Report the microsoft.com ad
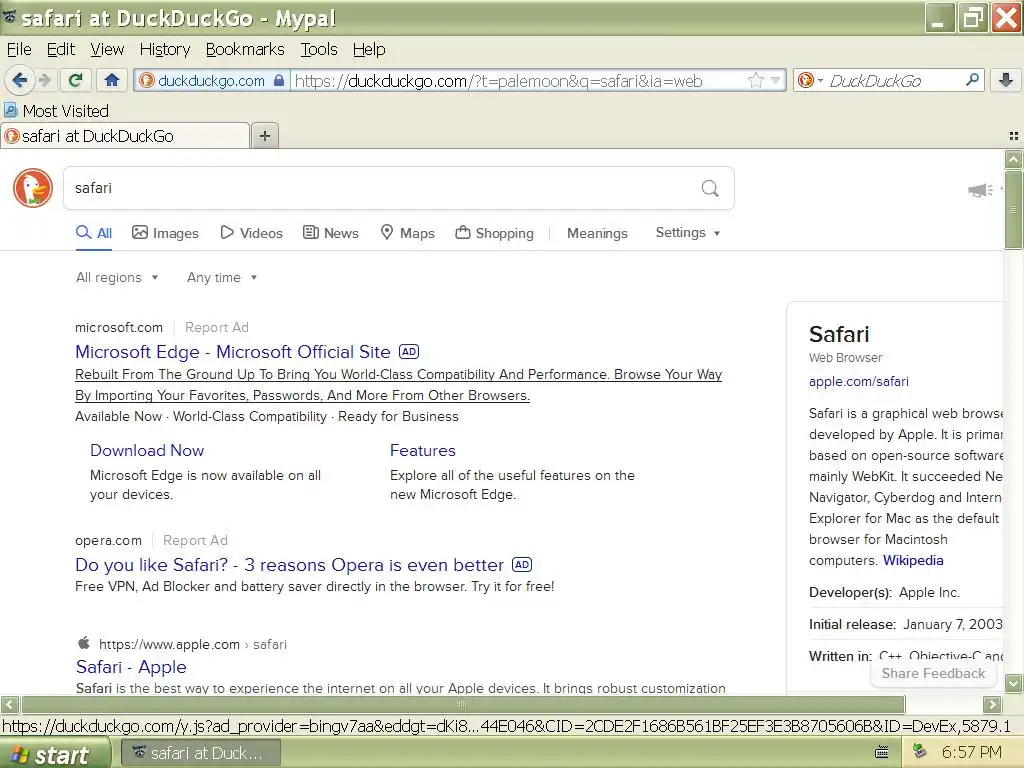The height and width of the screenshot is (768, 1024). (217, 327)
